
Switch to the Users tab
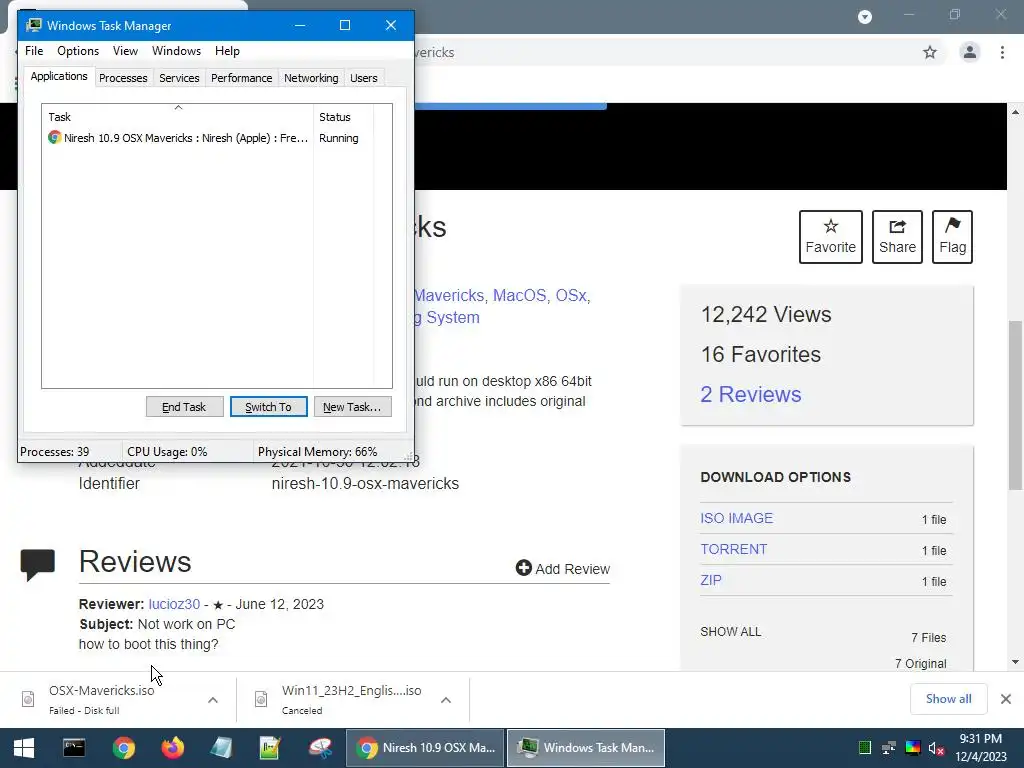click(364, 78)
